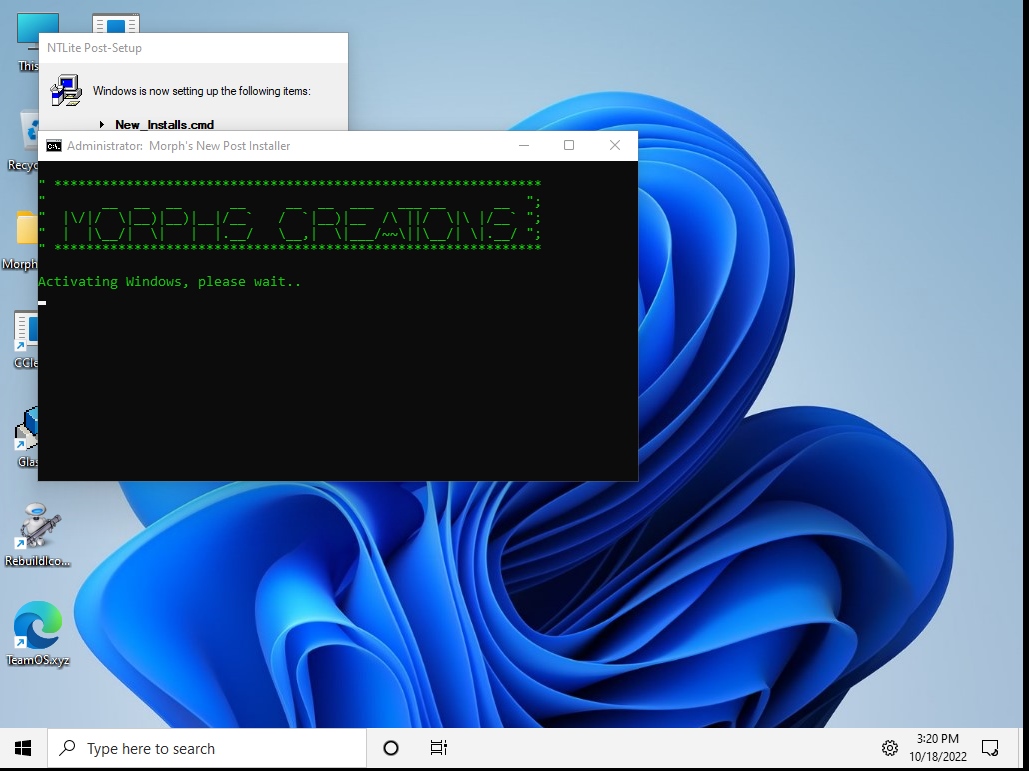Click the Administrator: Morph's New Post Installer title

tap(178, 146)
